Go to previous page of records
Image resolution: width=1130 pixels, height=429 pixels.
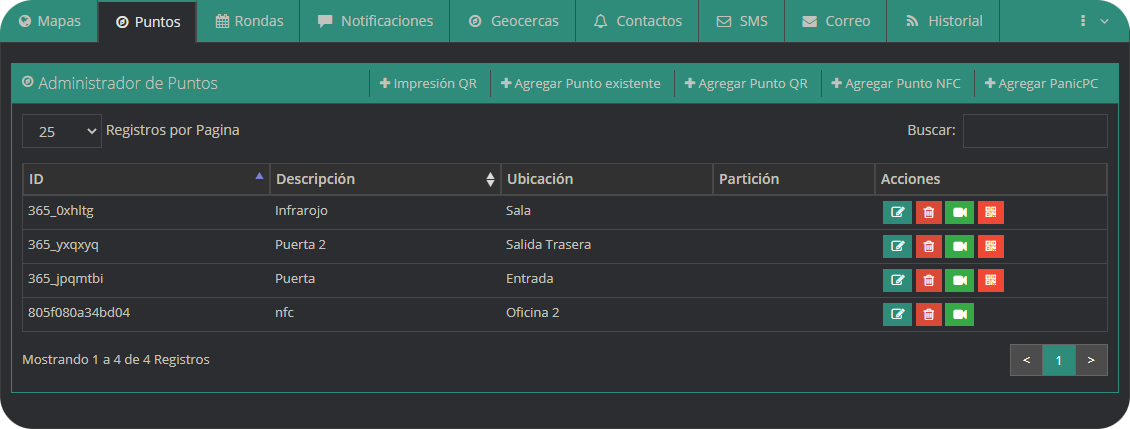pyautogui.click(x=1026, y=360)
